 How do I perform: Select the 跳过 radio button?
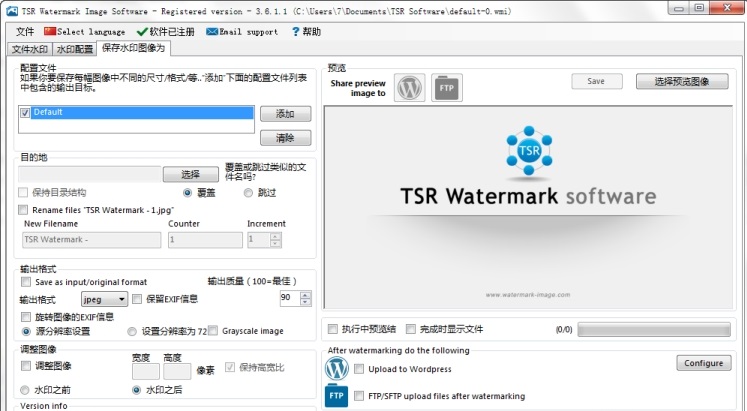pyautogui.click(x=248, y=192)
